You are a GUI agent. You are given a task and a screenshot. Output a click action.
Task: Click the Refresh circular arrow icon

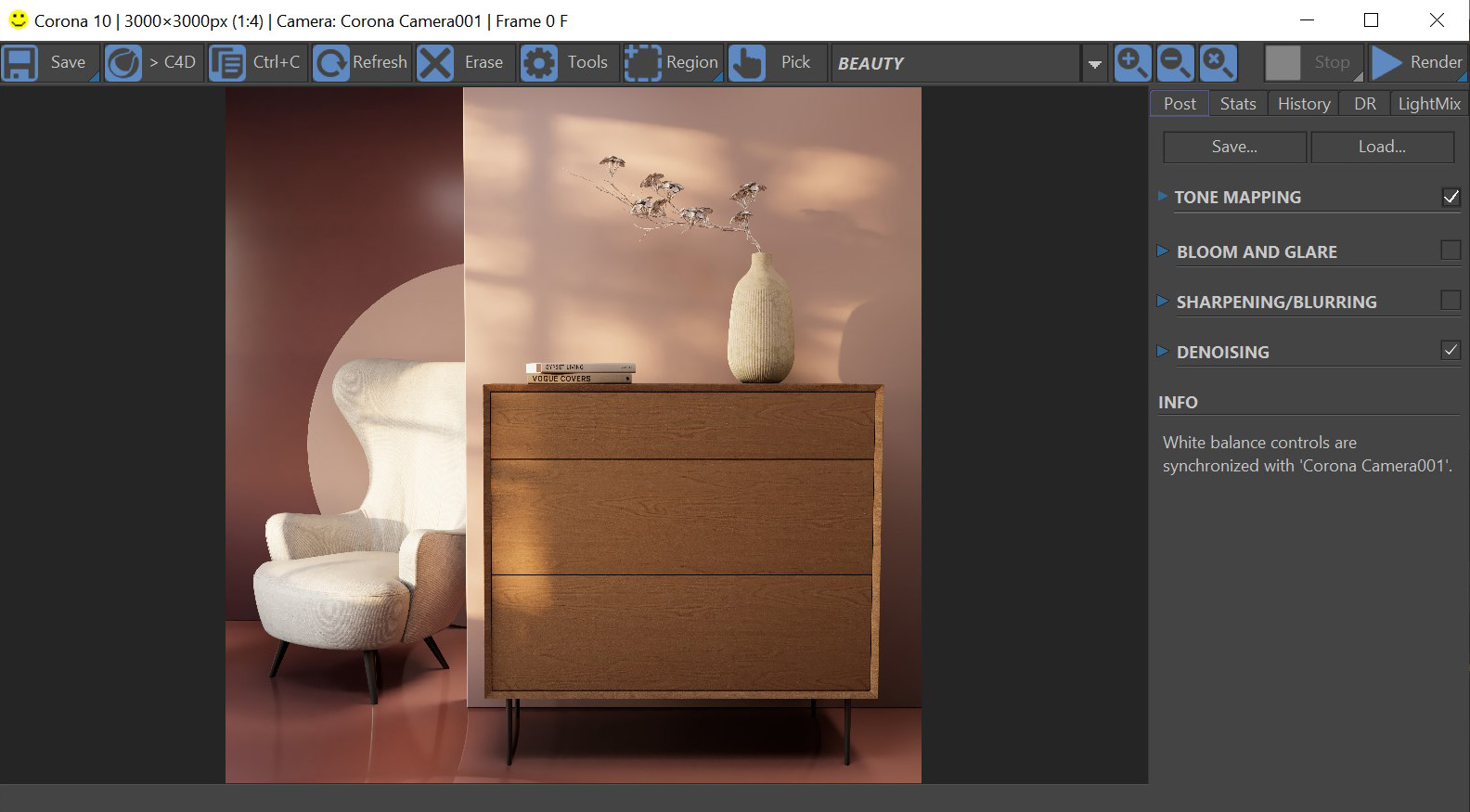click(x=331, y=63)
